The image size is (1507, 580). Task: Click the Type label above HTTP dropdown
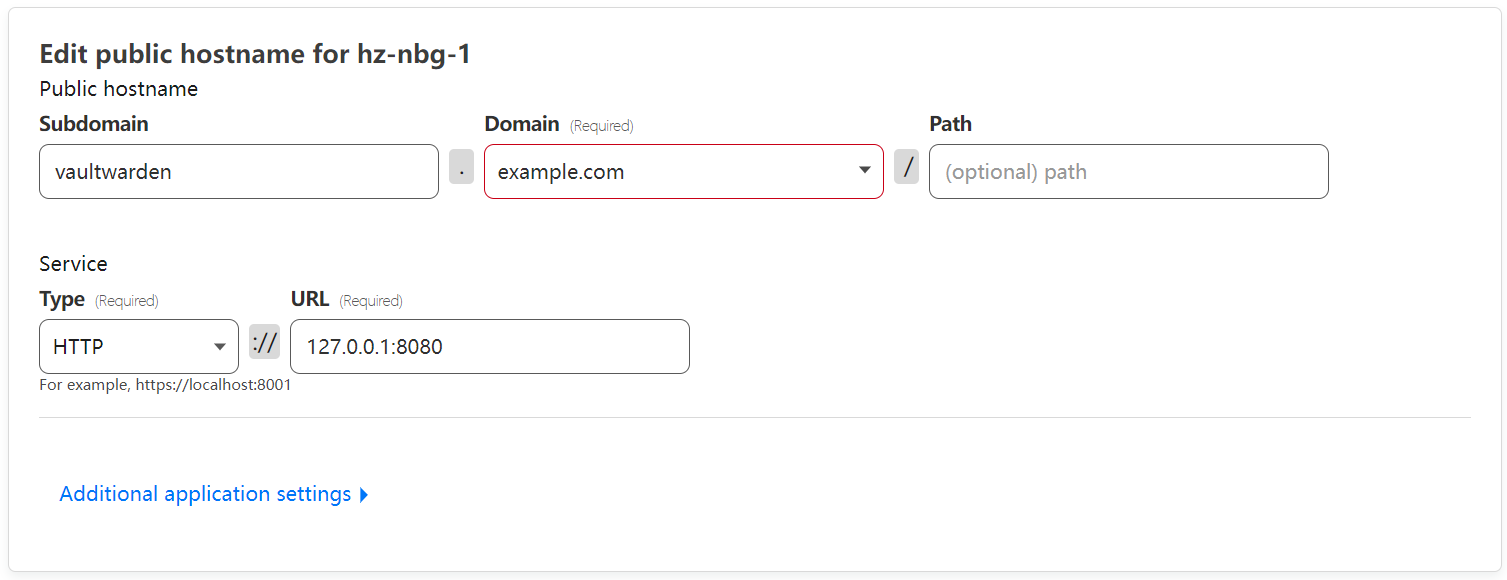click(62, 299)
